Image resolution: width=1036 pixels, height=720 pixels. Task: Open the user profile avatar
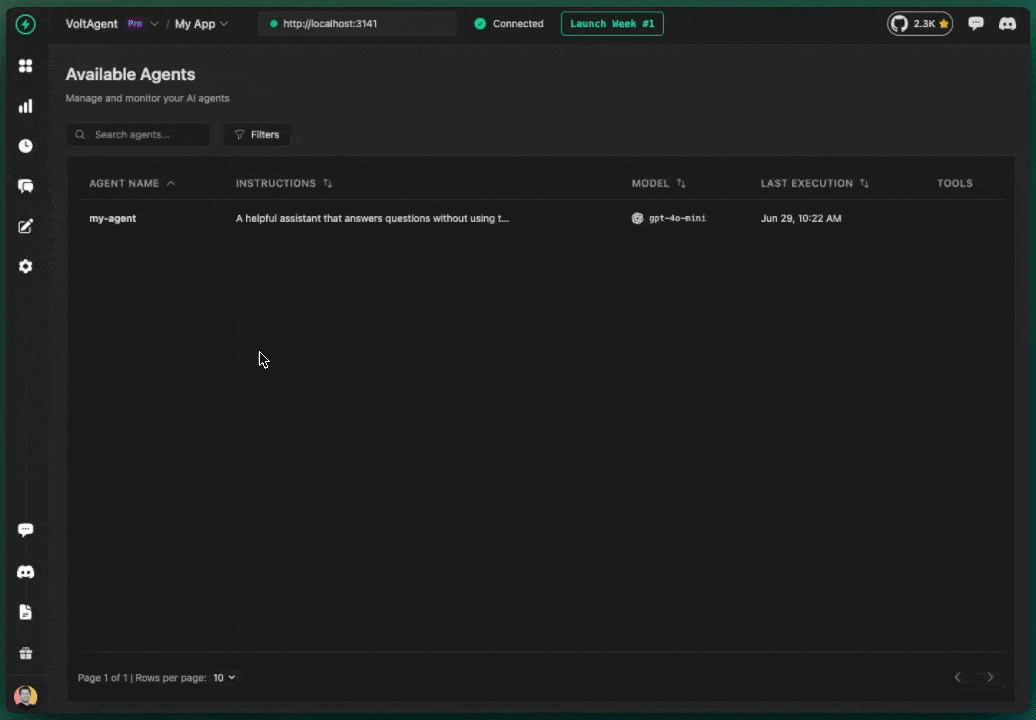pos(25,696)
